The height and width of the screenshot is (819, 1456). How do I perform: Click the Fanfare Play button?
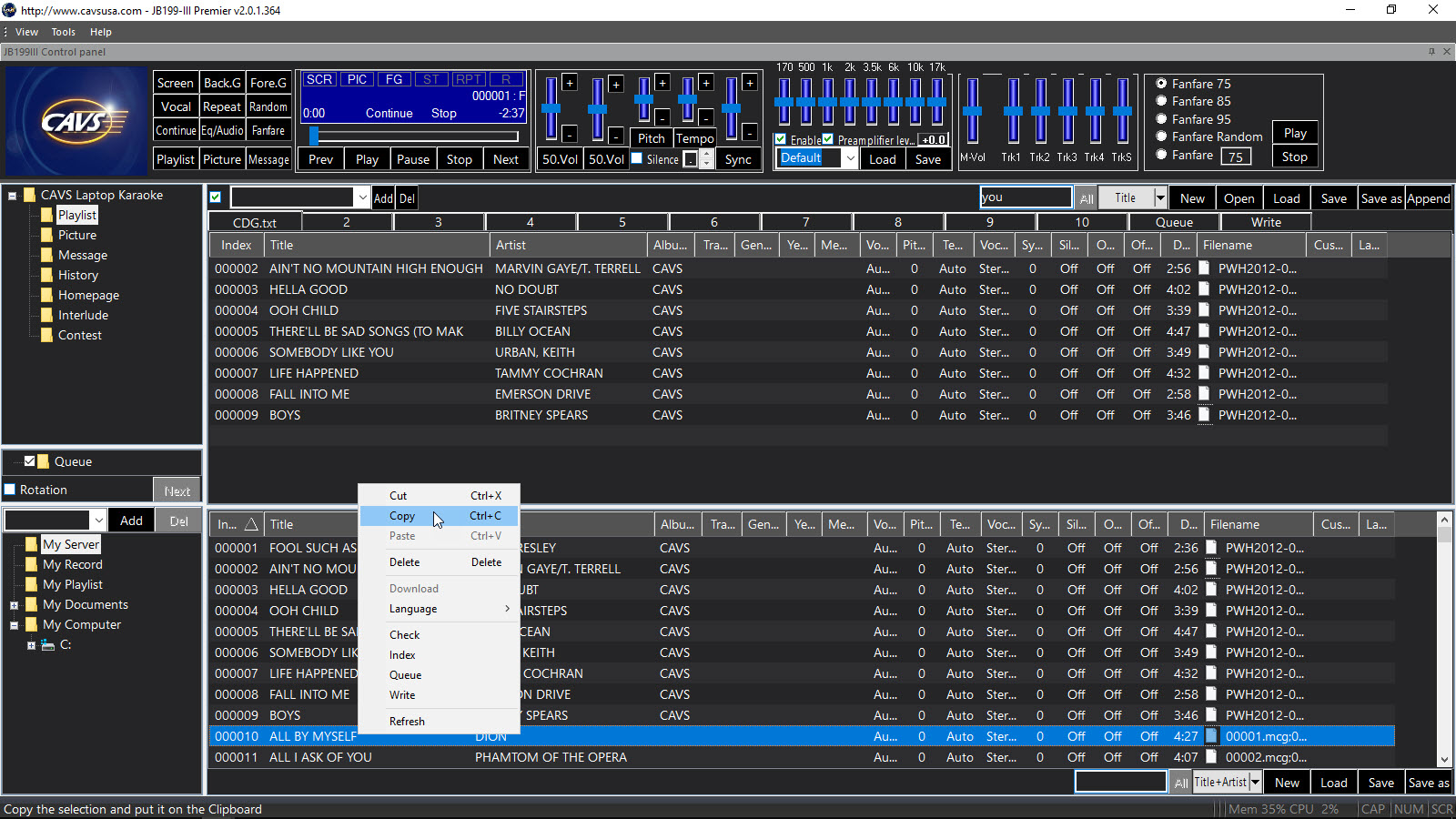(1295, 133)
